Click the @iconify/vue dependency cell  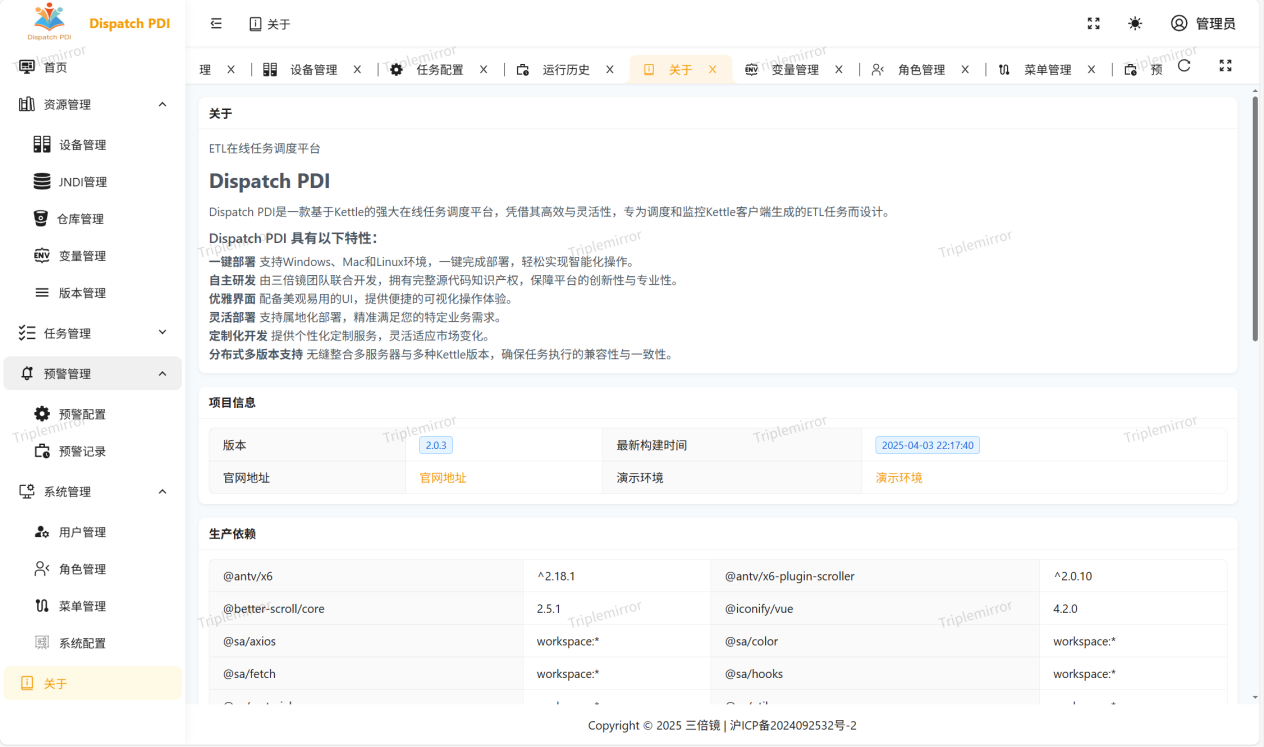click(875, 608)
